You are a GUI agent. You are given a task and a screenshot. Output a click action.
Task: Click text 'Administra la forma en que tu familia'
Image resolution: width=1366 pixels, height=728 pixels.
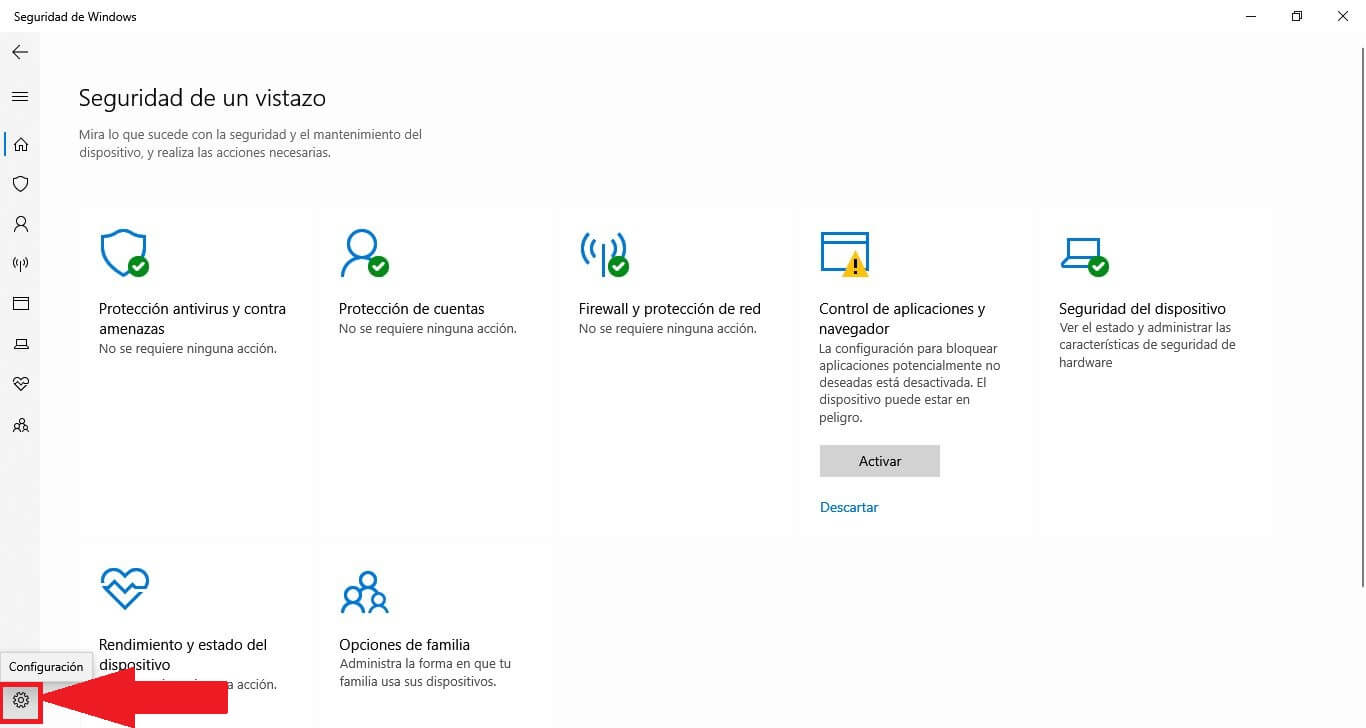tap(425, 673)
